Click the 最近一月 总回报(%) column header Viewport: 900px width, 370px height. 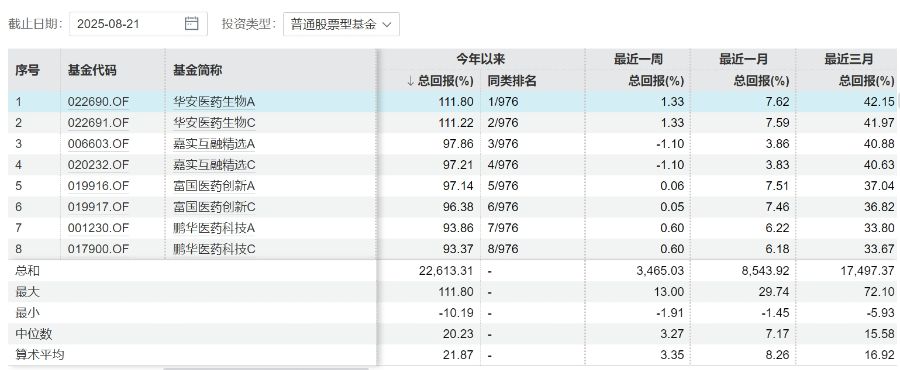762,81
